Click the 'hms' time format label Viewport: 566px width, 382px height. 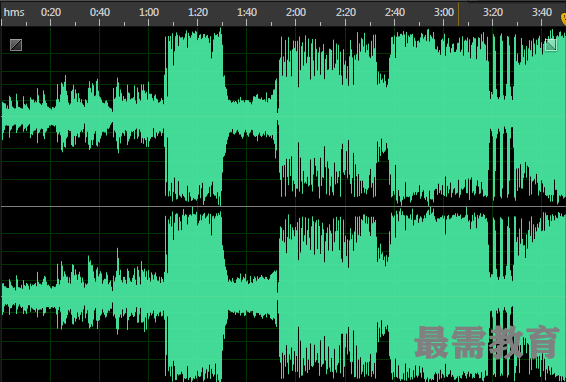(x=14, y=12)
